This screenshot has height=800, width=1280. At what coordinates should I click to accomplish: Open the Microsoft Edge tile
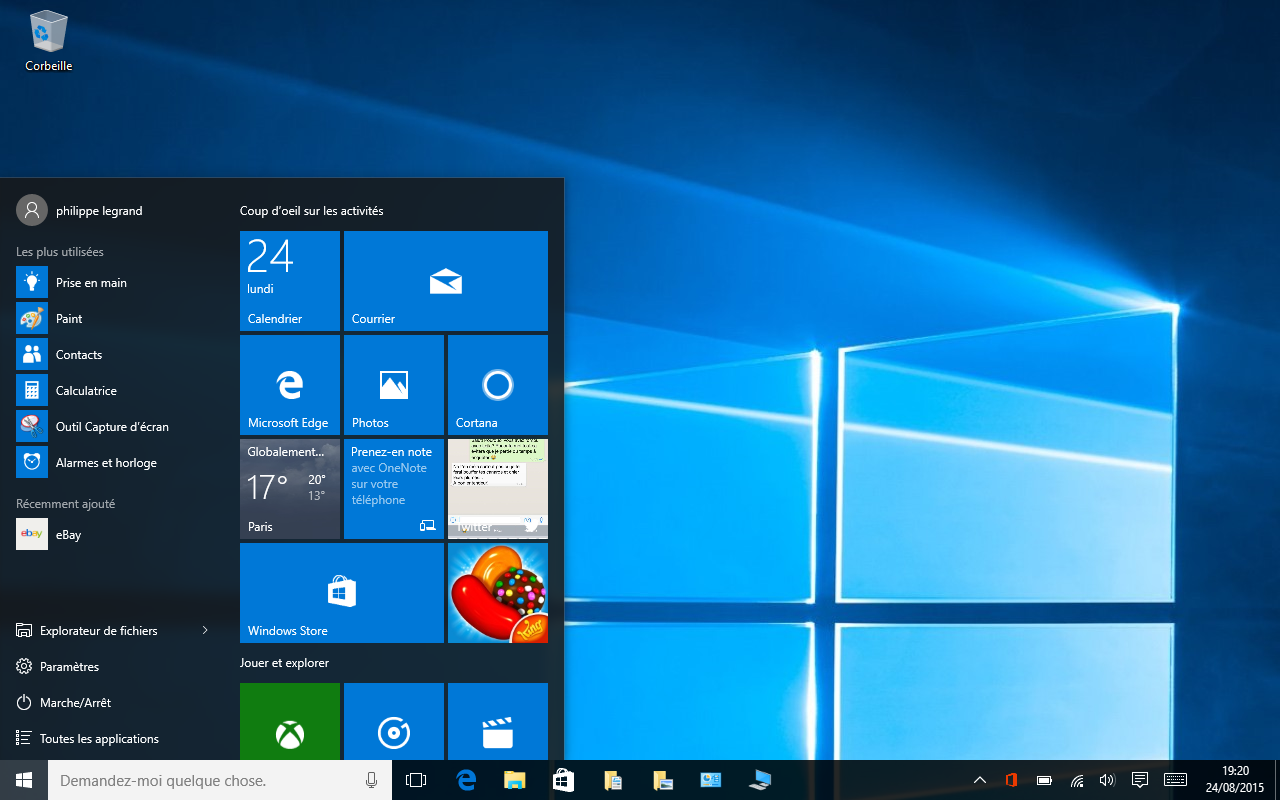[x=290, y=385]
